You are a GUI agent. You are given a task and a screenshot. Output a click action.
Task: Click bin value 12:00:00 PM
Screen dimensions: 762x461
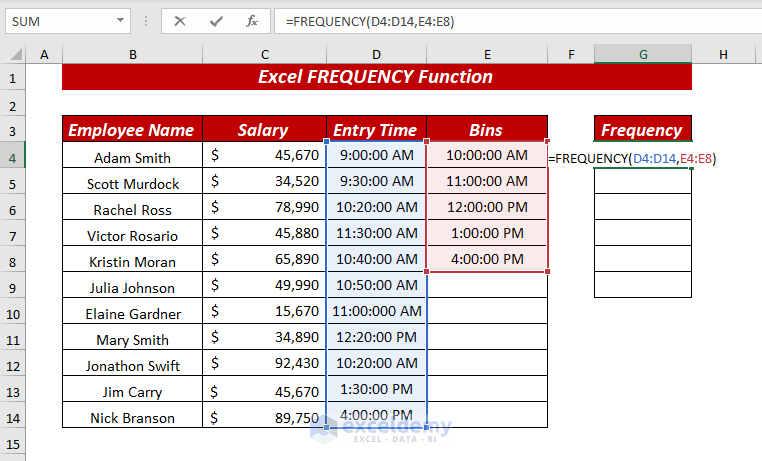[x=487, y=207]
